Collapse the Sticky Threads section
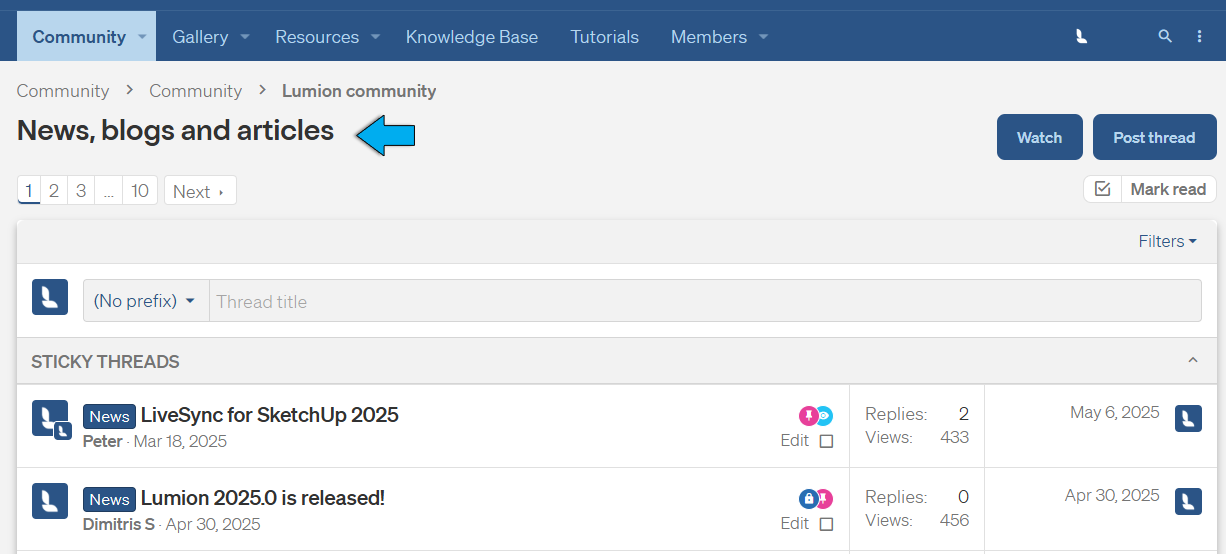Image resolution: width=1226 pixels, height=554 pixels. [1192, 361]
